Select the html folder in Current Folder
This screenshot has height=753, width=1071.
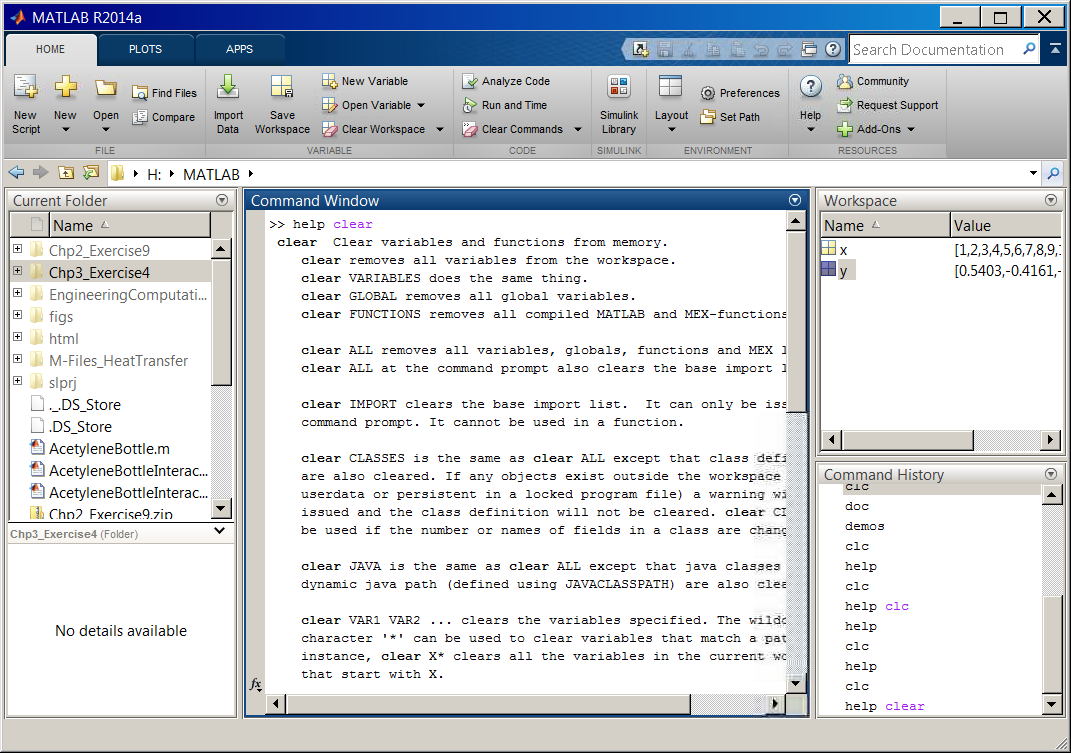tap(64, 339)
